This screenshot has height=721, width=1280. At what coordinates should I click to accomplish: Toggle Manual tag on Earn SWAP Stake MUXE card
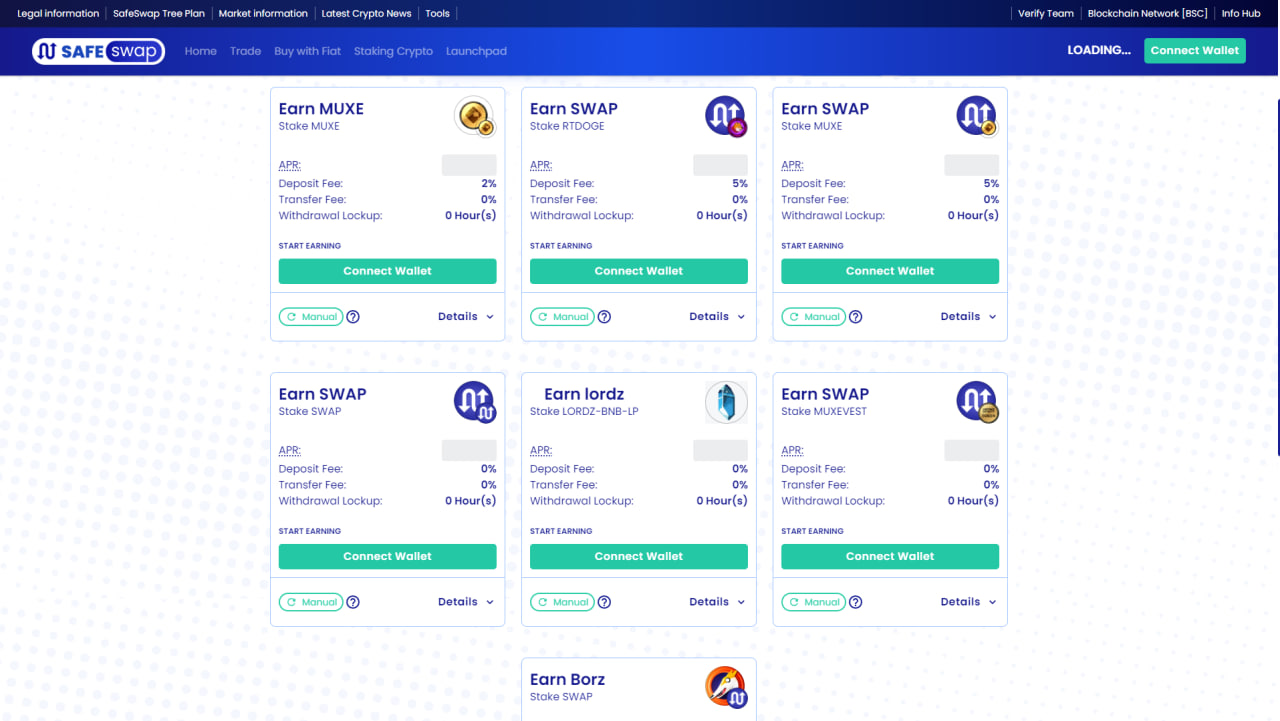click(x=813, y=317)
